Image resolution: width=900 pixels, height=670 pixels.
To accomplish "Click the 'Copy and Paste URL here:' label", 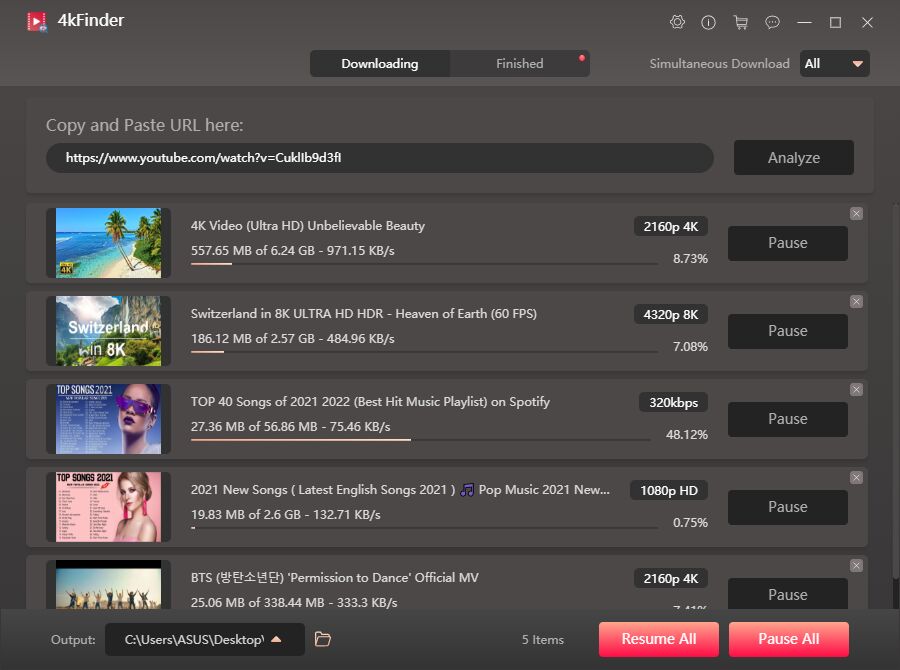I will pyautogui.click(x=145, y=125).
